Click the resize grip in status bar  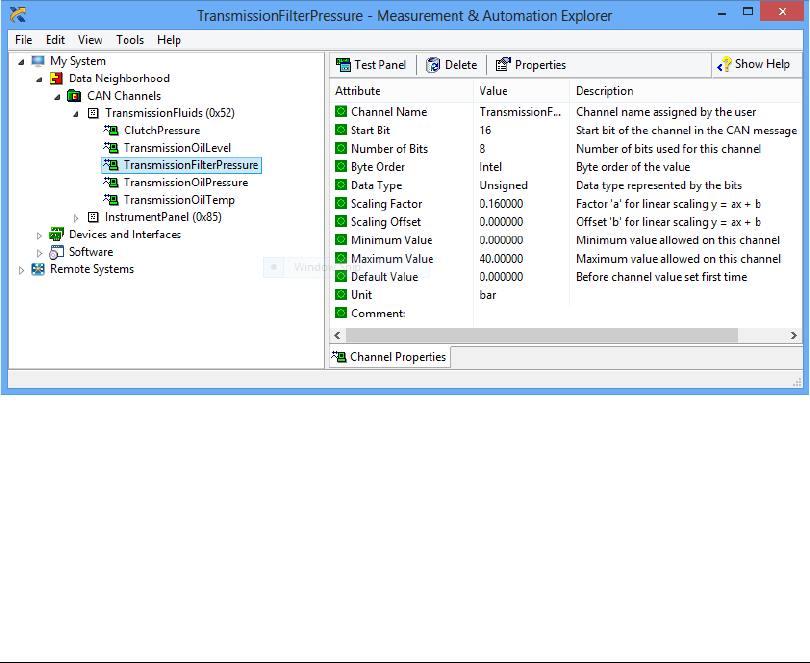tap(797, 382)
